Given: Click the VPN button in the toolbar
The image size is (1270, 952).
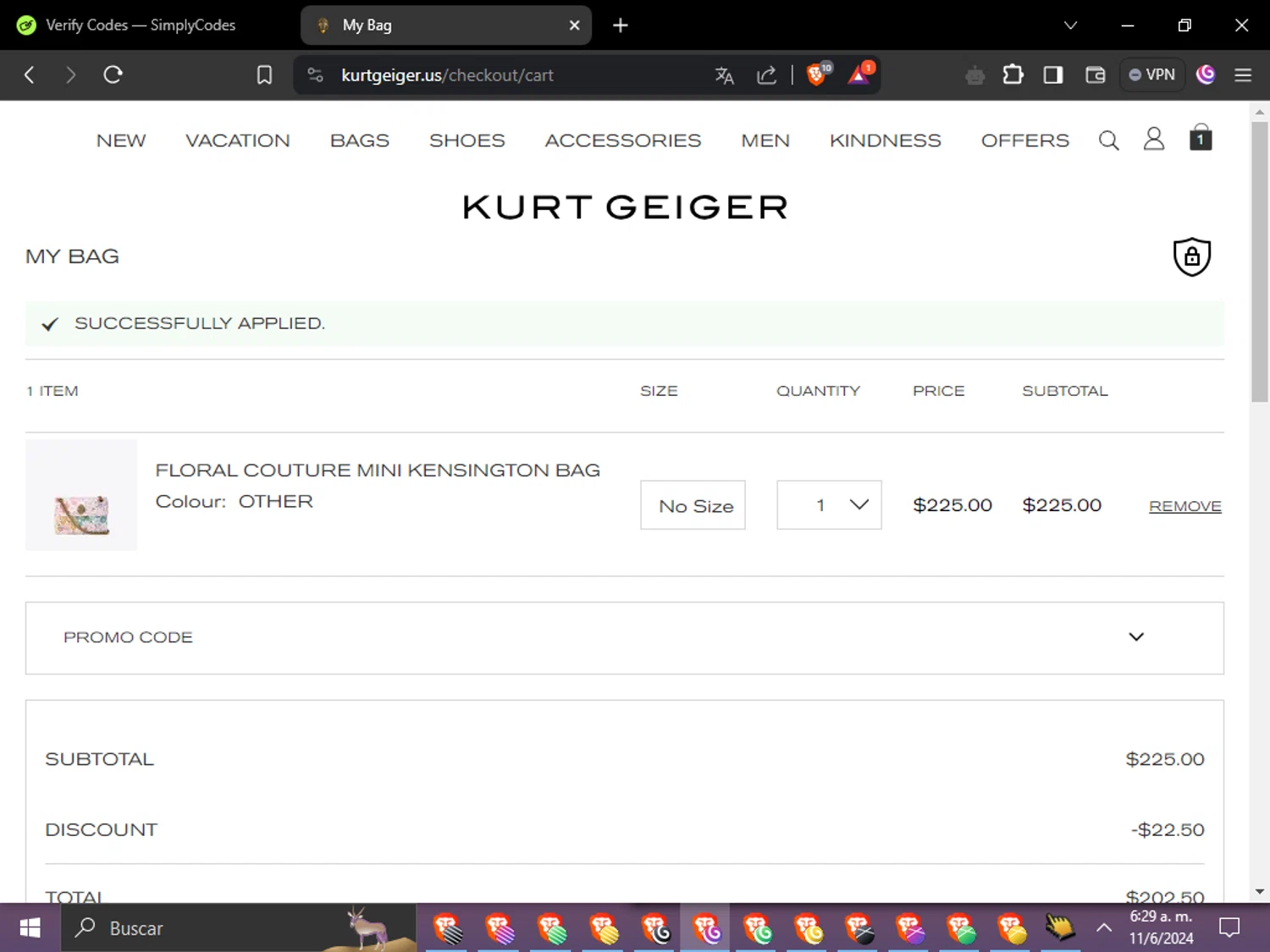Looking at the screenshot, I should click(x=1152, y=74).
